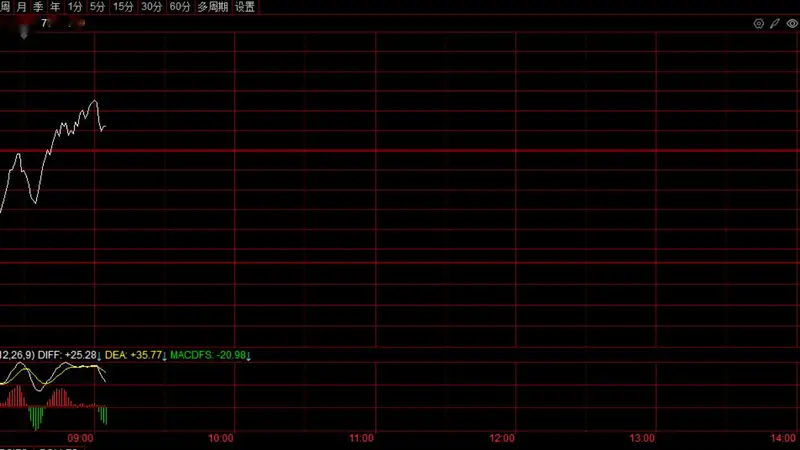
Task: Click the DIFF indicator value label
Action: (x=69, y=355)
